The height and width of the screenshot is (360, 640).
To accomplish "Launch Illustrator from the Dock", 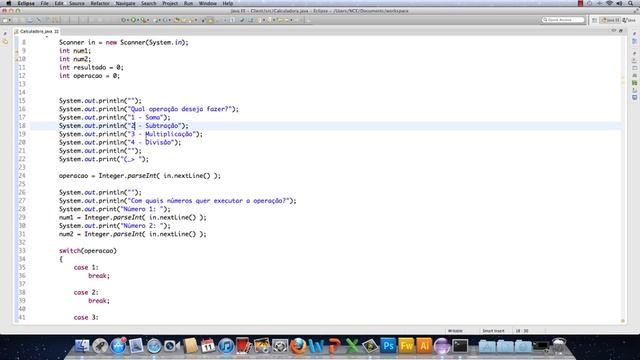I will tap(424, 346).
